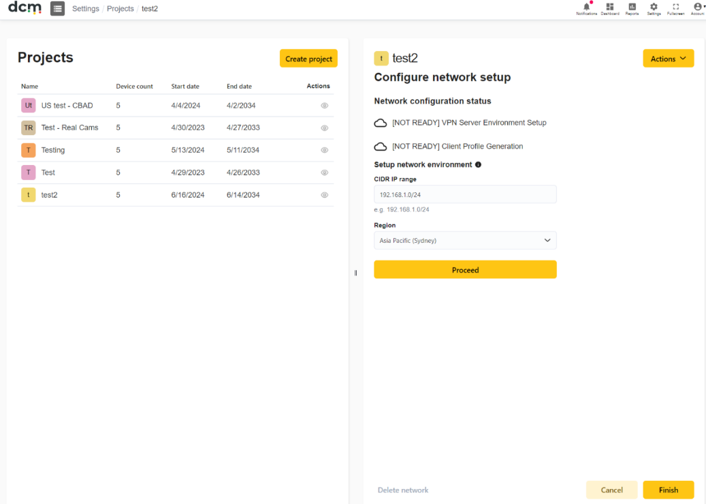Toggle the Fullscreen icon
The width and height of the screenshot is (706, 504).
pyautogui.click(x=675, y=8)
